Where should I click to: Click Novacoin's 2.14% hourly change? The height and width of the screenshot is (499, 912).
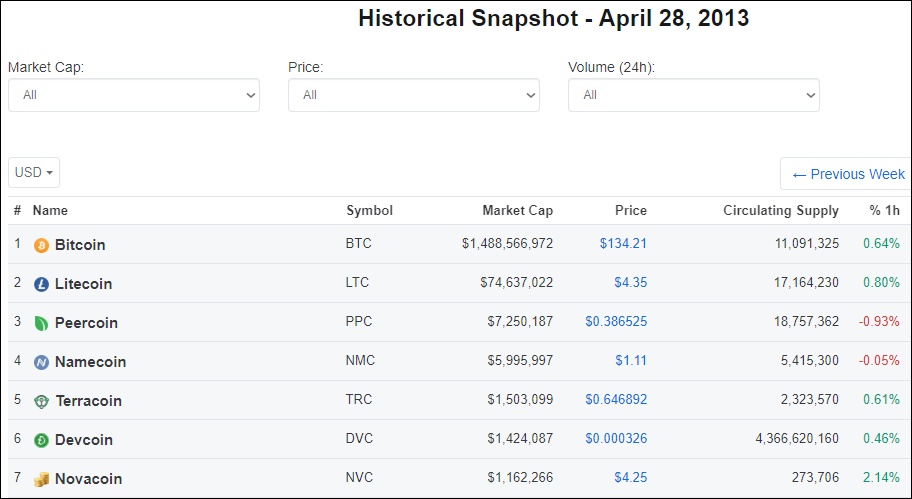coord(881,477)
